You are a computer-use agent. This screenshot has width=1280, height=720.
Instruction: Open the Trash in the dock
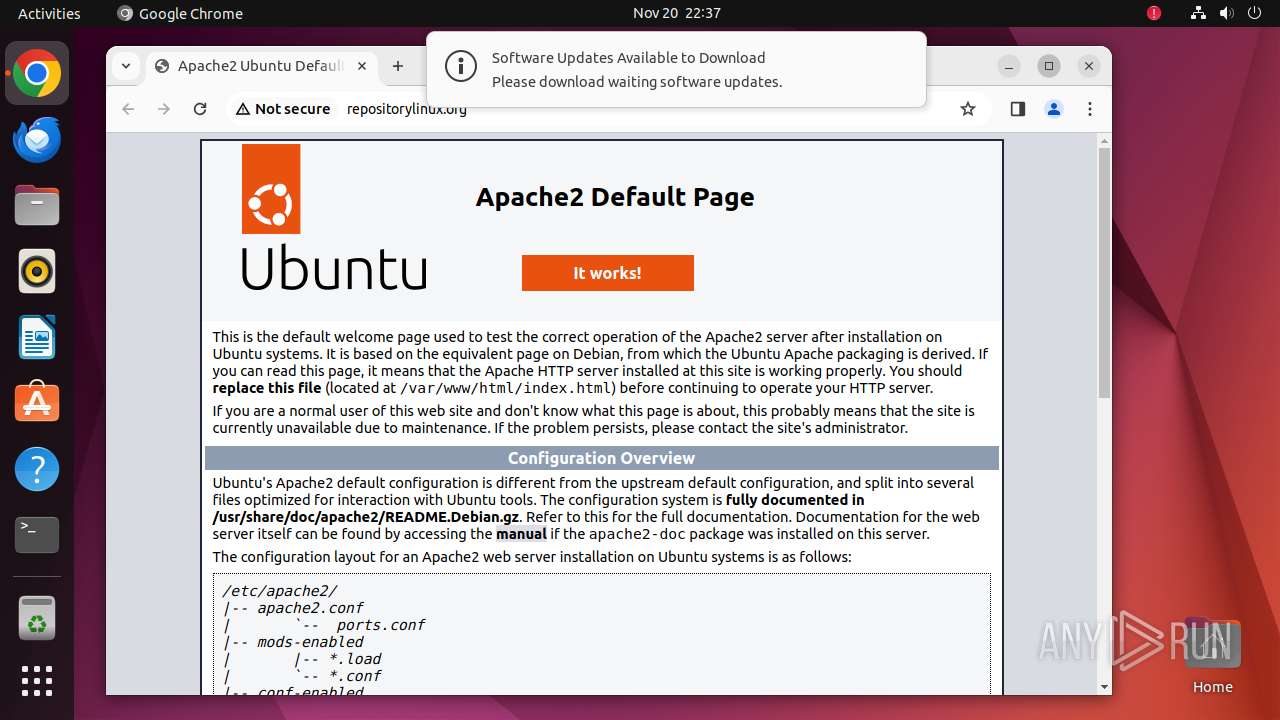tap(37, 617)
